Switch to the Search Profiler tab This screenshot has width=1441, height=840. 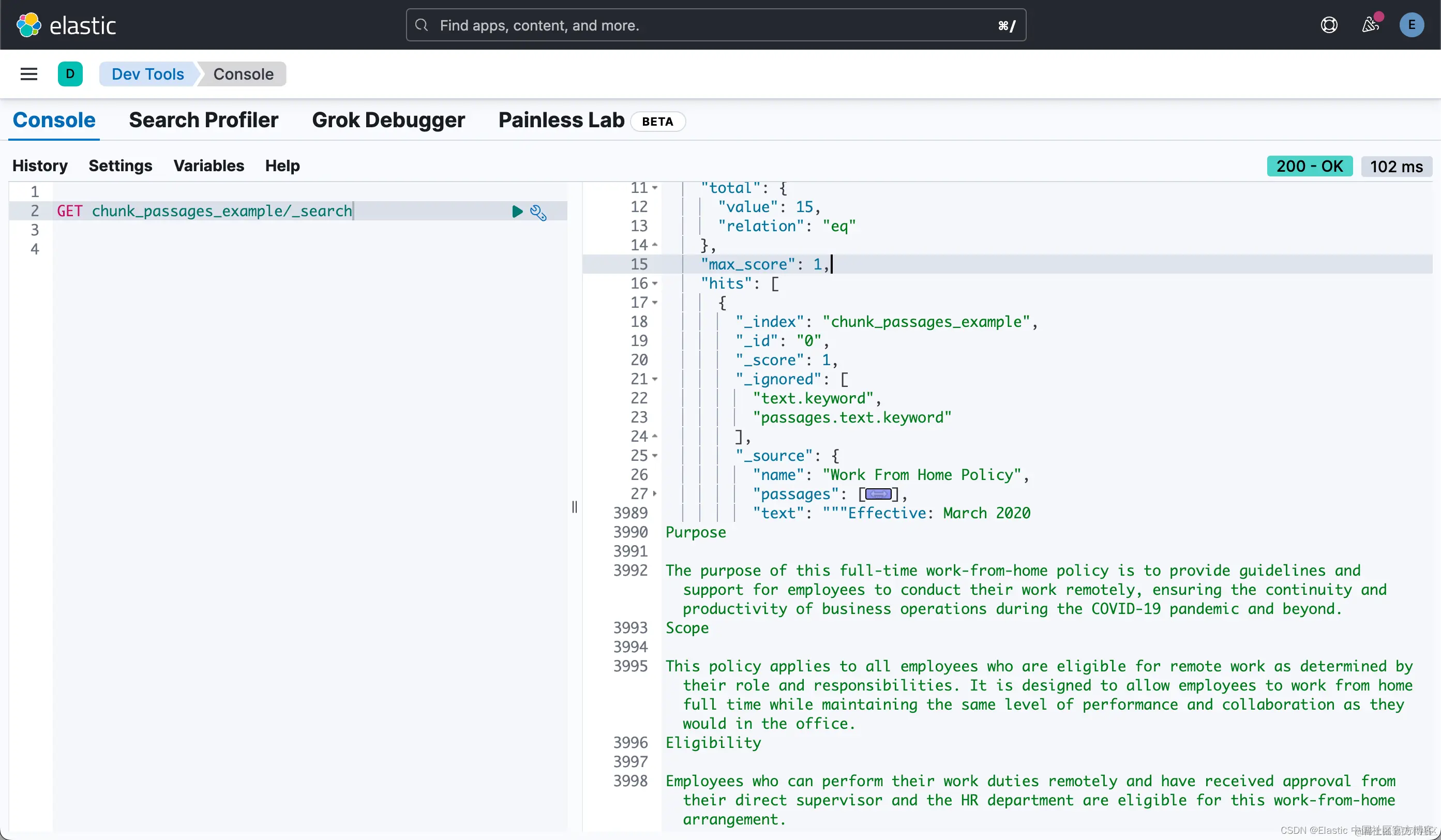point(204,120)
